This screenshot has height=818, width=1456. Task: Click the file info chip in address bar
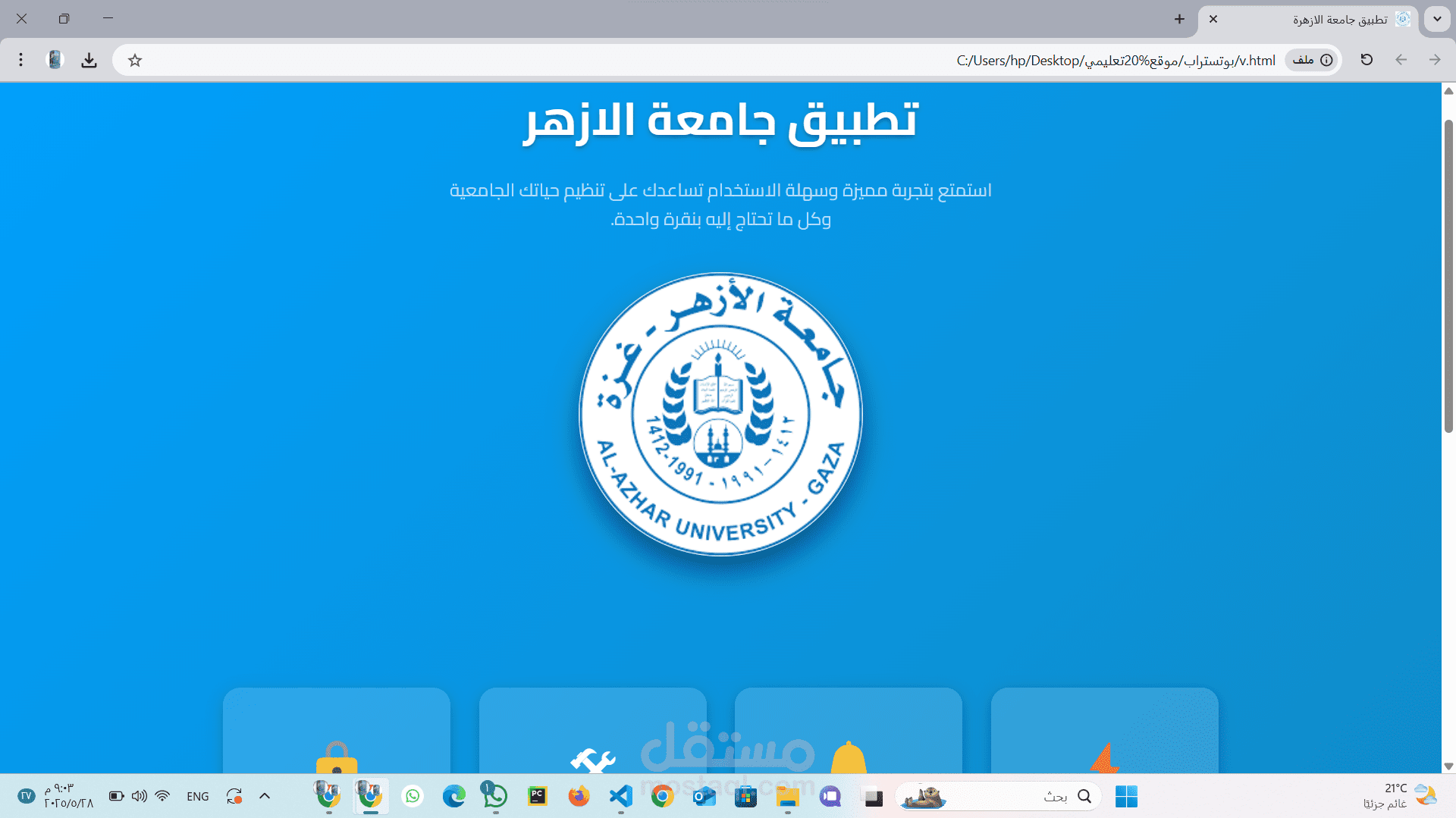tap(1313, 60)
